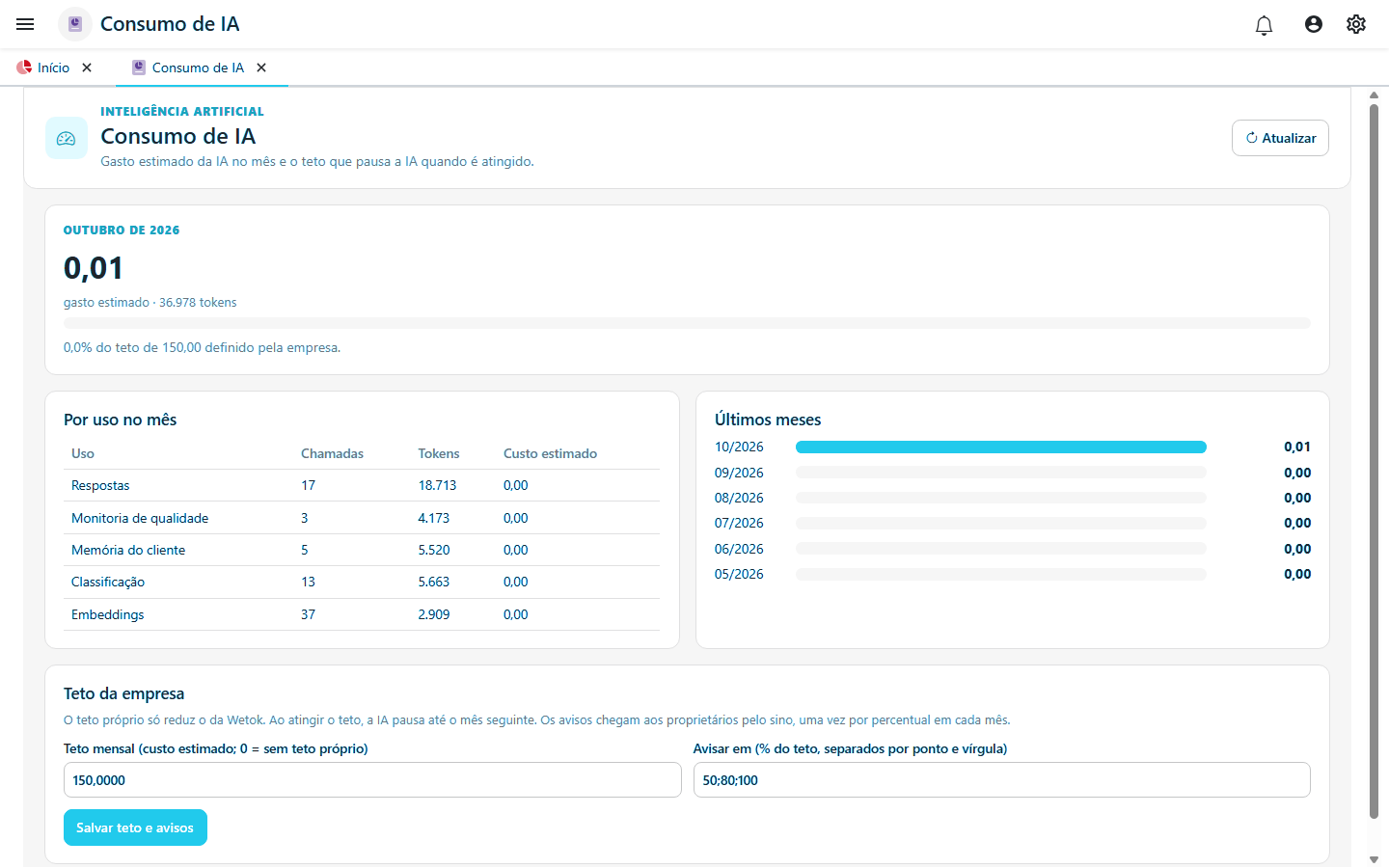The width and height of the screenshot is (1389, 868).
Task: Close the Consumo de IA tab
Action: [x=261, y=68]
